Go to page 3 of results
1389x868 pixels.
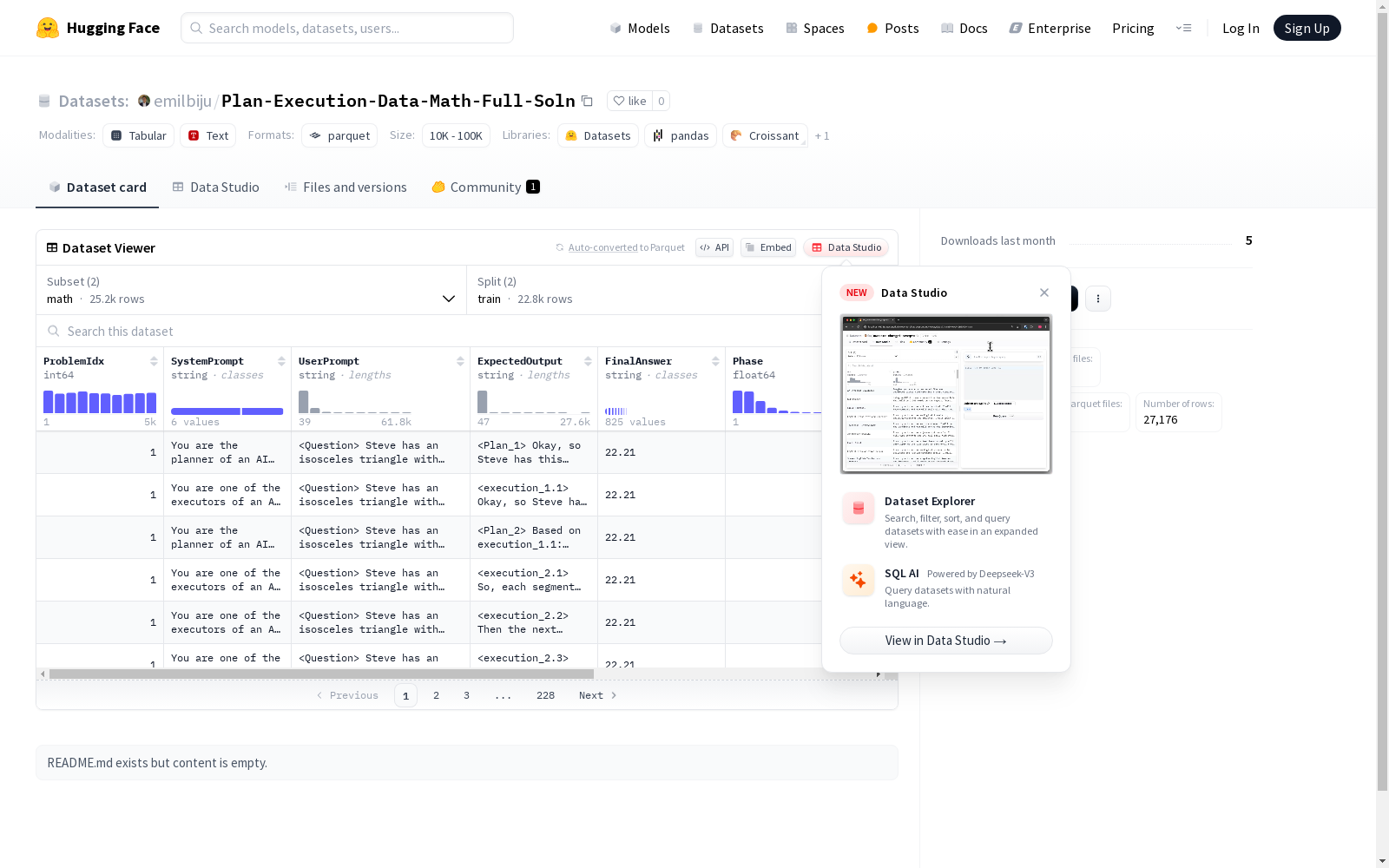tap(466, 695)
